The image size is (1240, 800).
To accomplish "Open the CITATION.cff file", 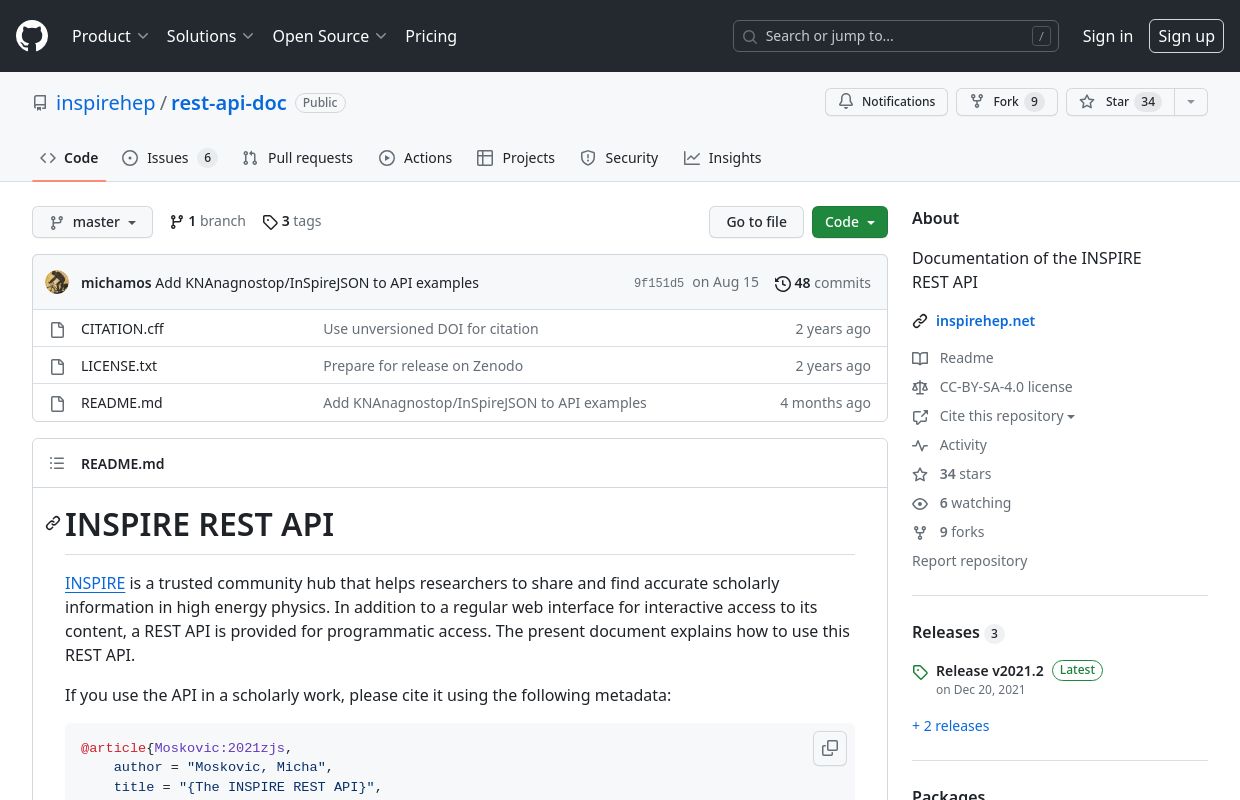I will point(122,329).
